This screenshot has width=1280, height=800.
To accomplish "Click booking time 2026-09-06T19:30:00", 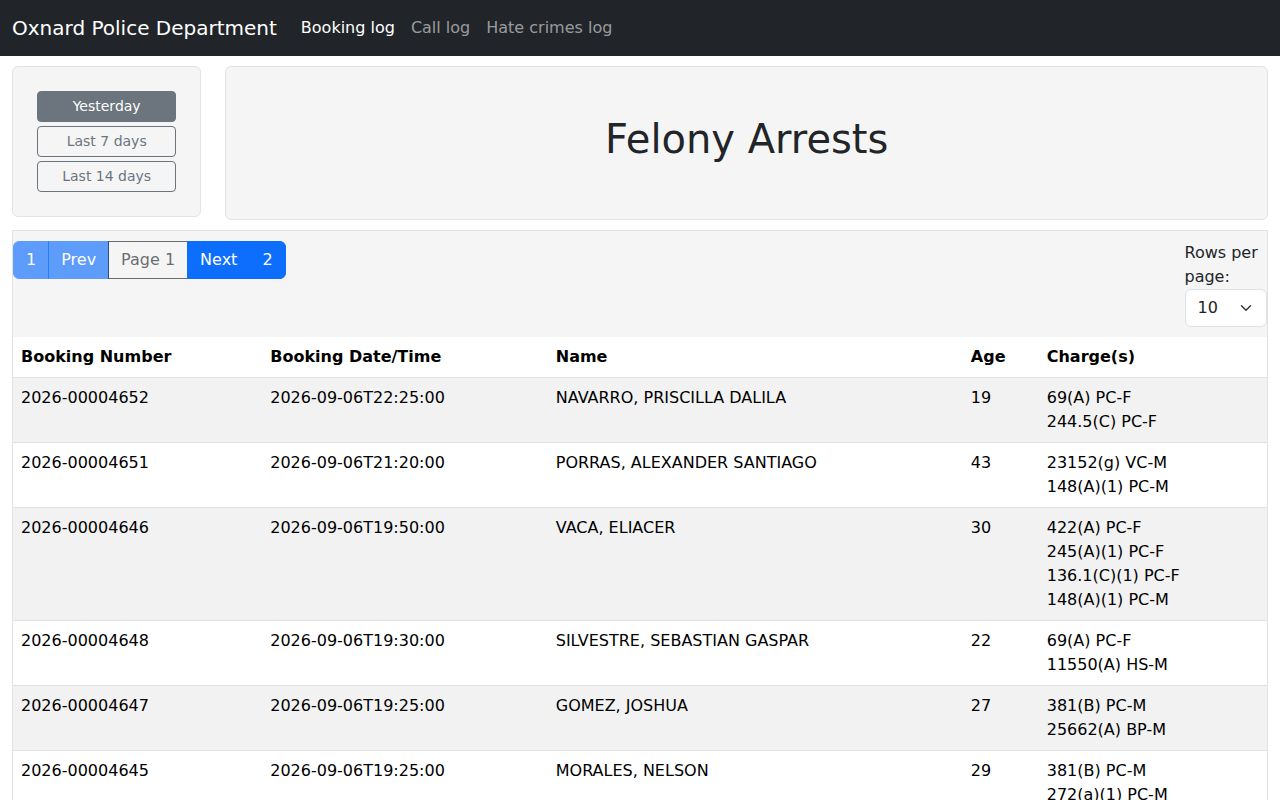I will 357,641.
